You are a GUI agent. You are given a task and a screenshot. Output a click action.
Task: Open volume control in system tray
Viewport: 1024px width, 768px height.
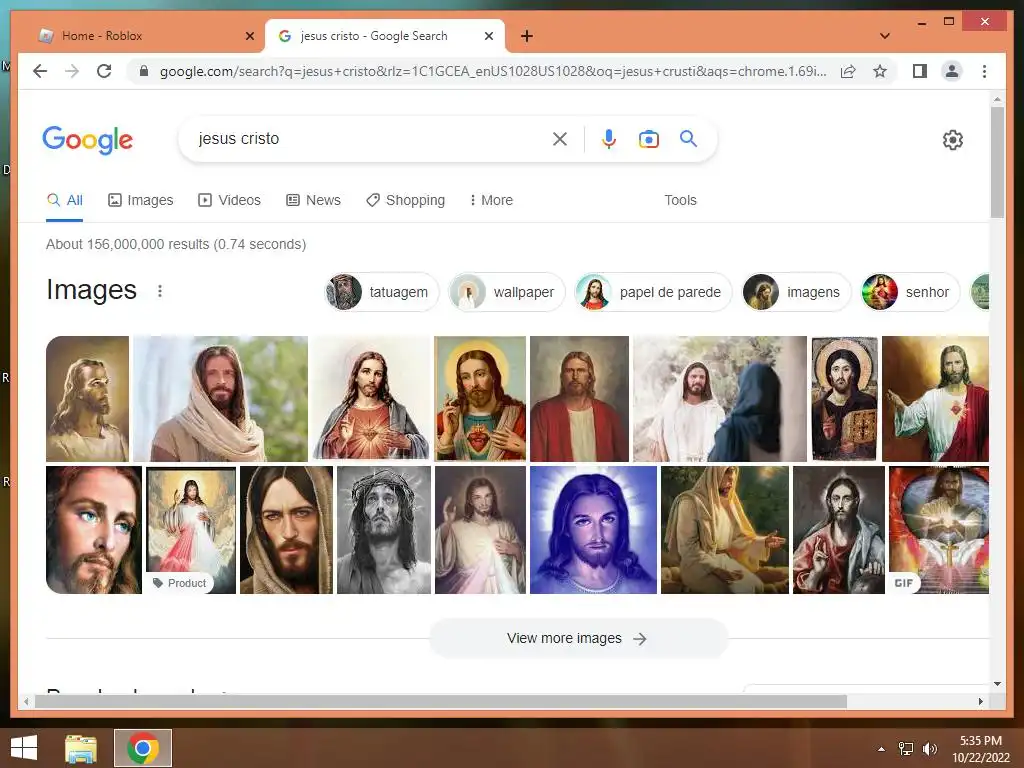[929, 749]
